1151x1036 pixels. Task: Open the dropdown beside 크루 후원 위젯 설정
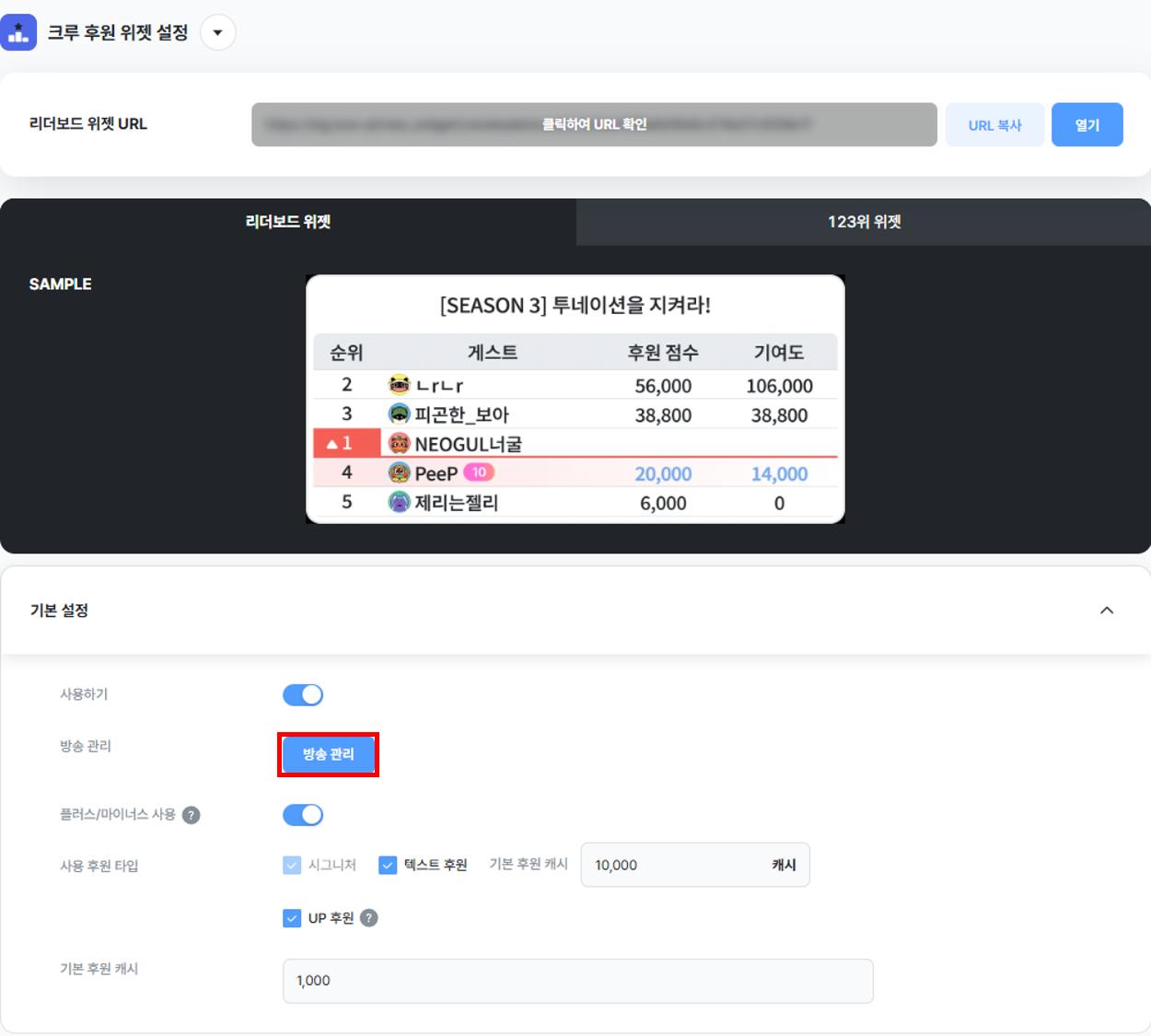pos(217,31)
